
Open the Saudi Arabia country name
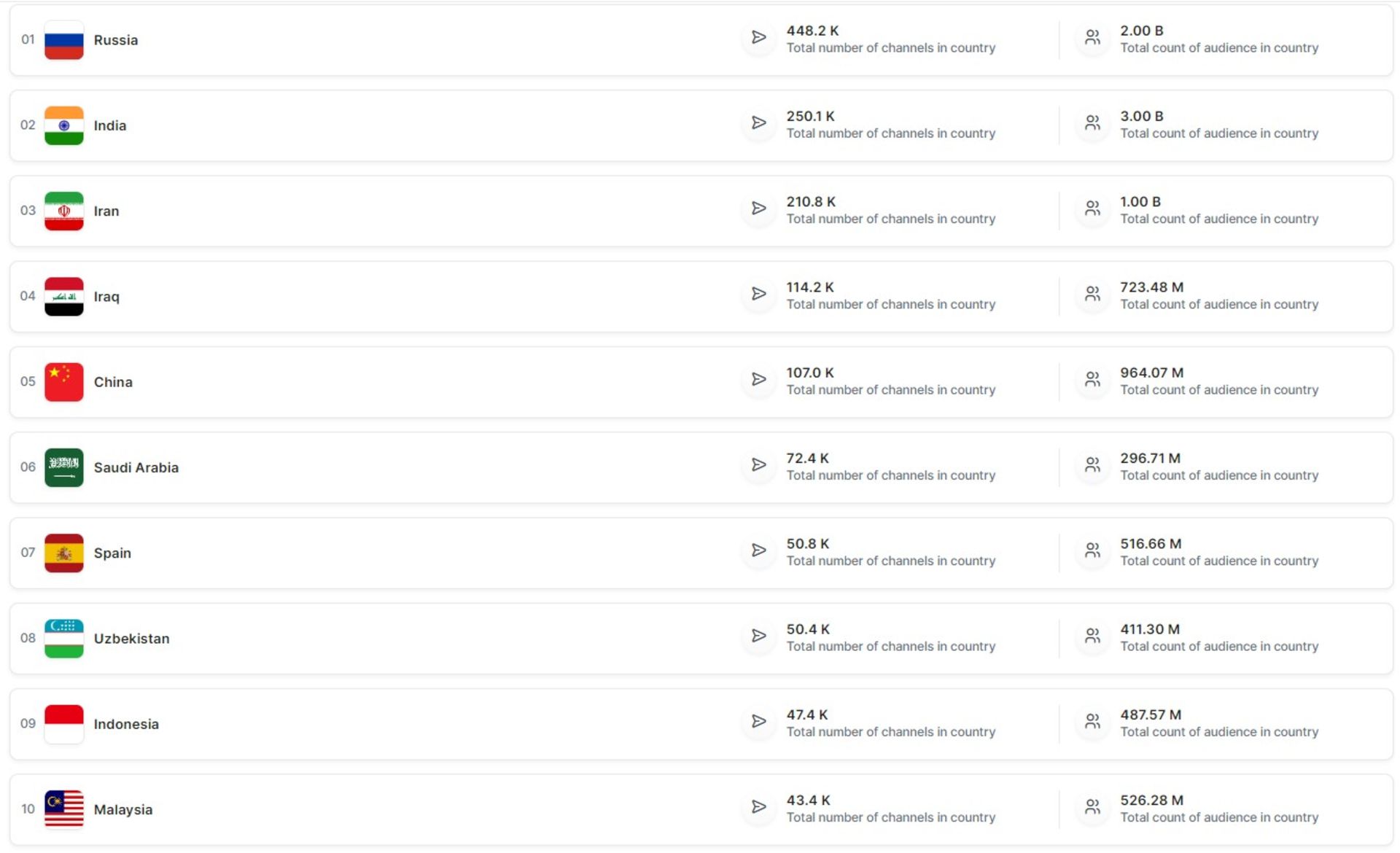[136, 467]
